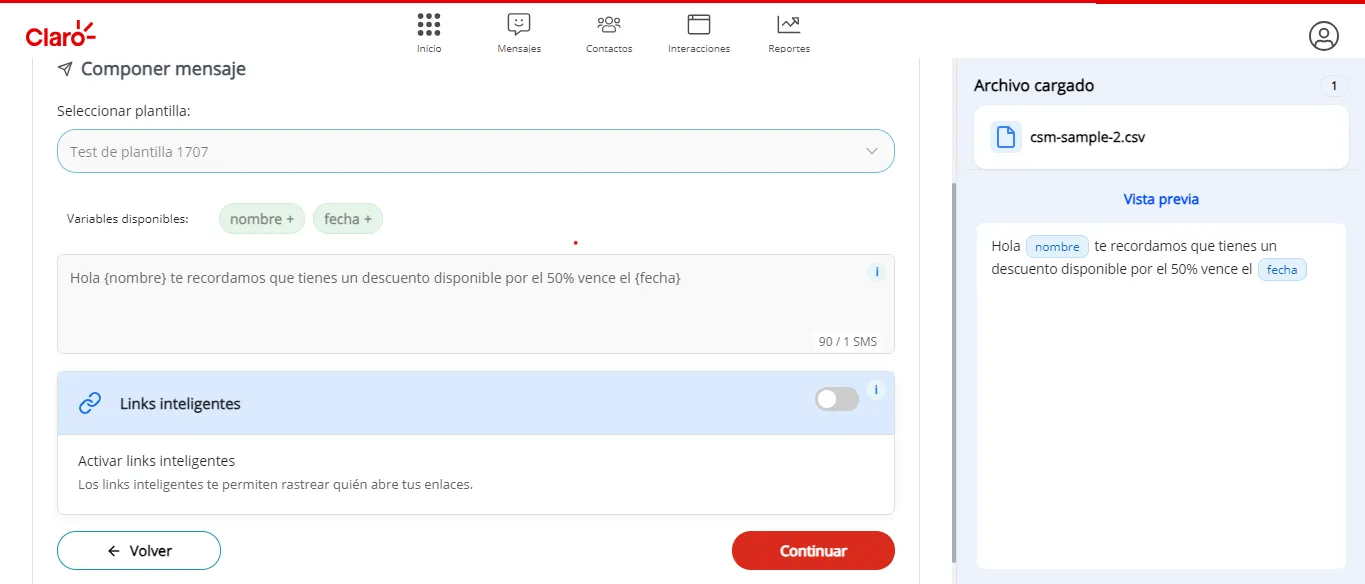
Task: Click the Variables disponibles label
Action: coord(127,219)
